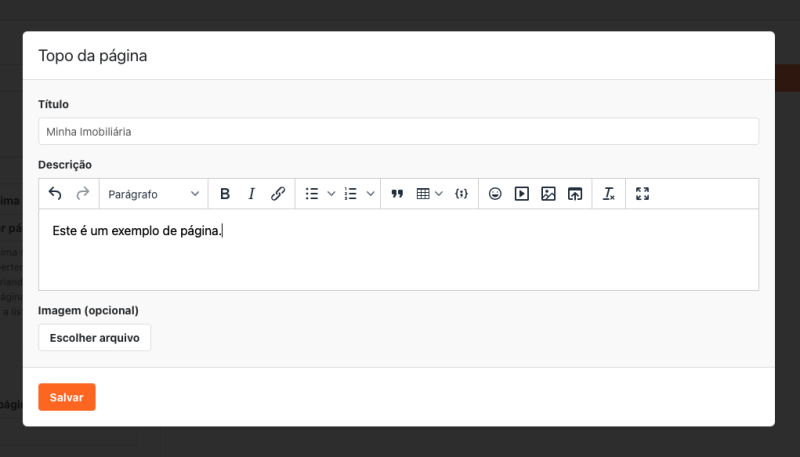Open the emoji picker
The image size is (800, 457).
coord(495,194)
